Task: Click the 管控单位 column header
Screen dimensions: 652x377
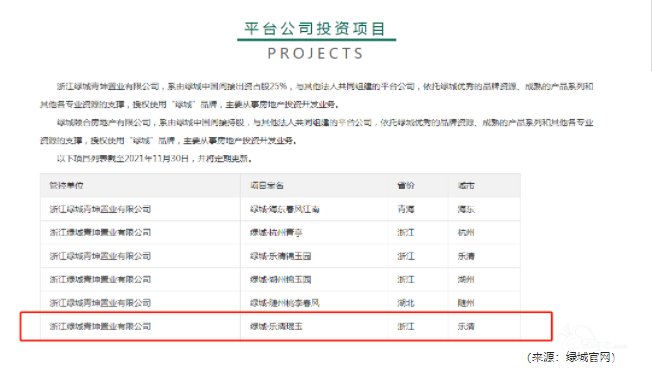Action: 66,185
